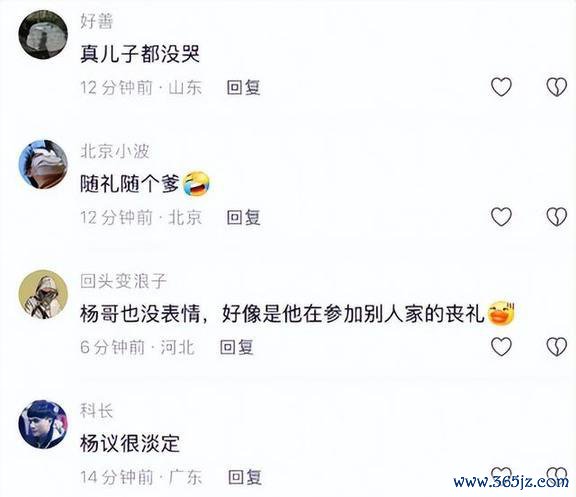Reply to 回头变浪子's comment from 河北
The height and width of the screenshot is (497, 576).
point(237,347)
